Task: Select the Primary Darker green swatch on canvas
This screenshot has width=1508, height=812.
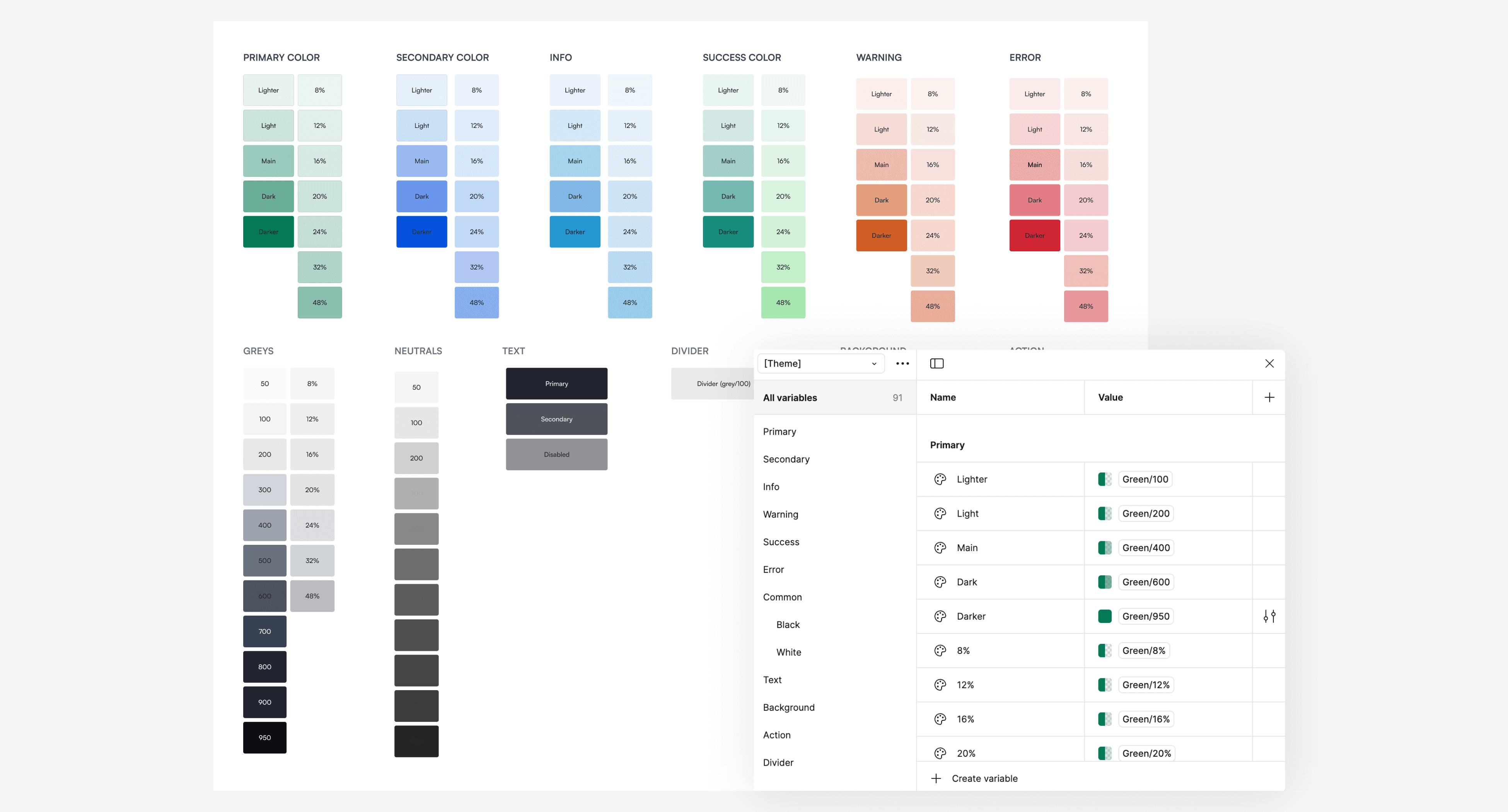Action: coord(268,232)
